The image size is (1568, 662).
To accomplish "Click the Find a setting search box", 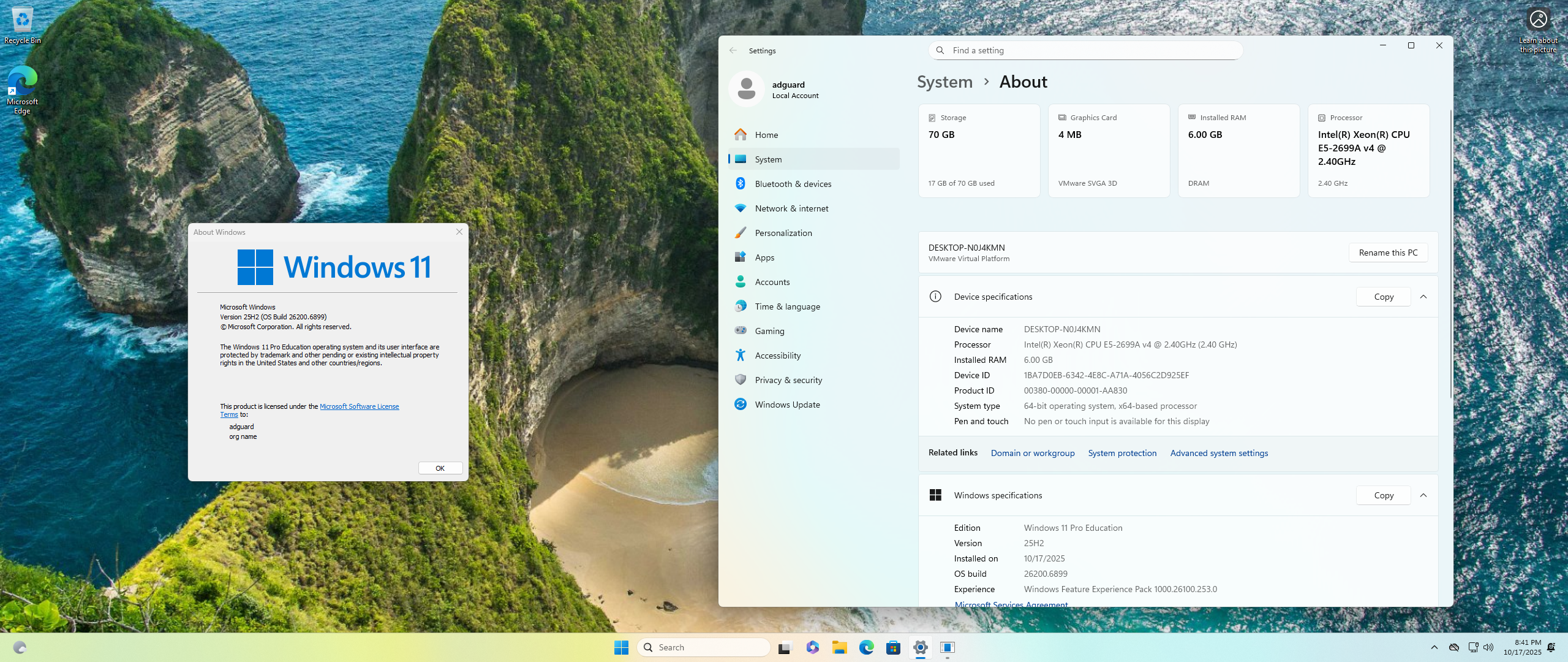I will [x=1085, y=50].
